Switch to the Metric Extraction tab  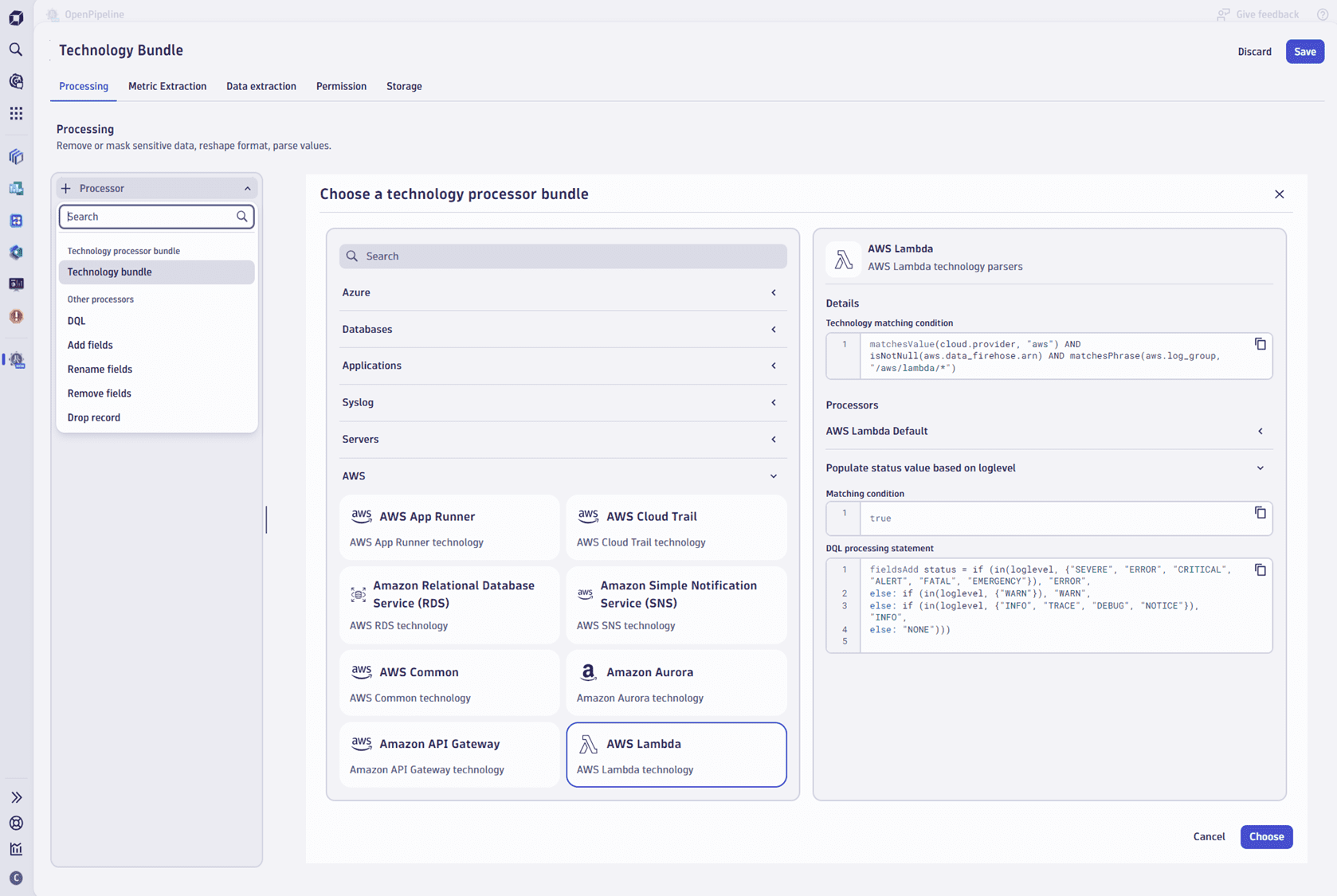coord(167,86)
